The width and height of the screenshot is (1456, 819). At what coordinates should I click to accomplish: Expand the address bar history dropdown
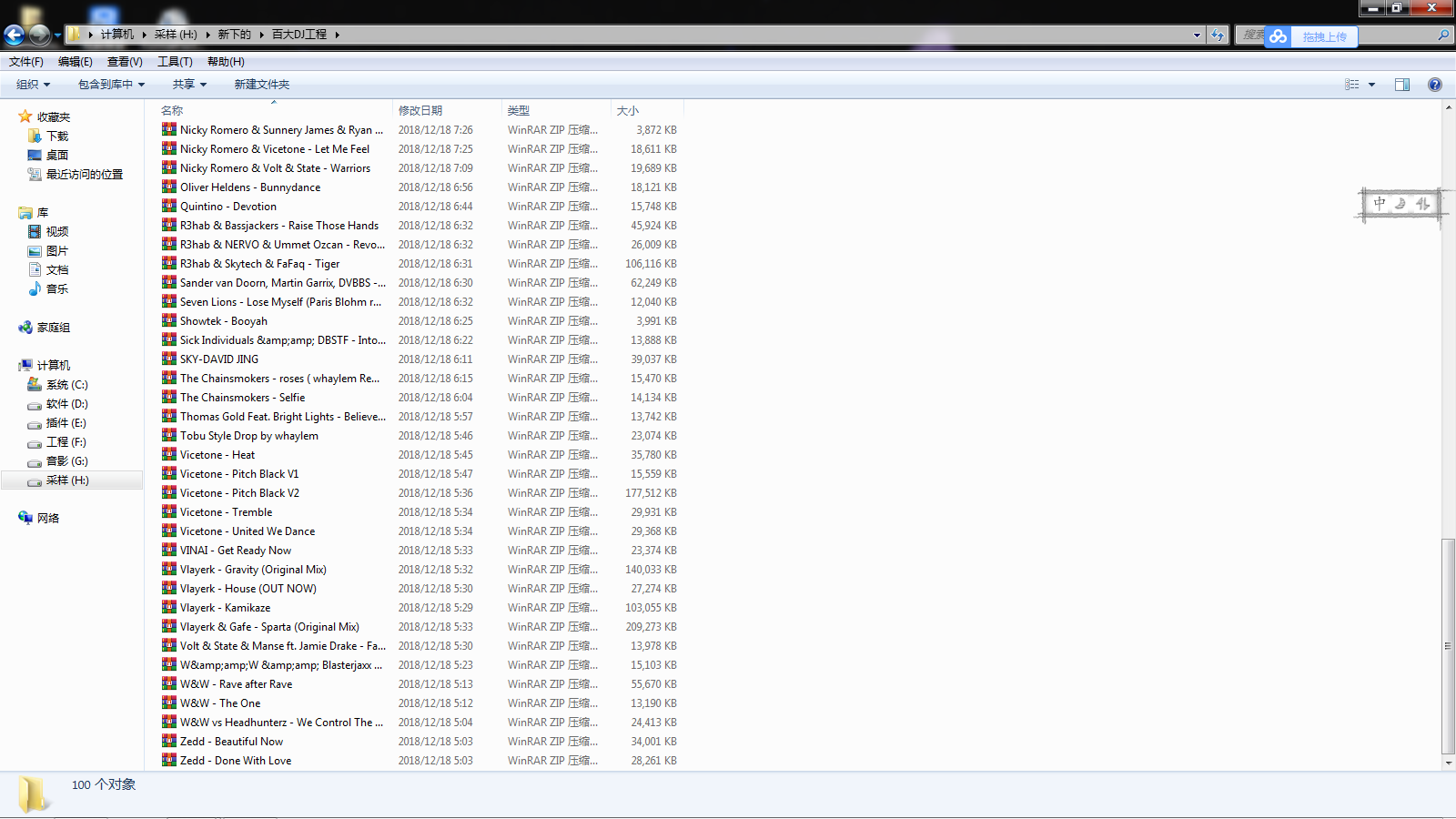click(1197, 35)
